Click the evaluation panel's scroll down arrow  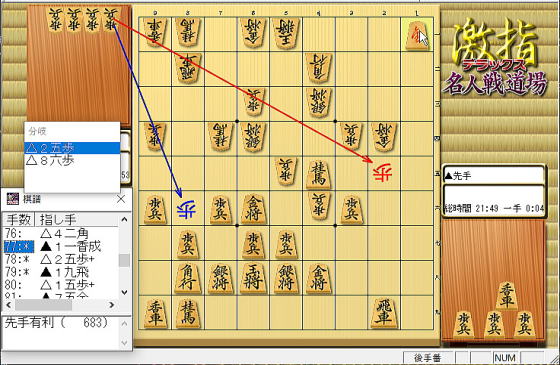click(124, 342)
